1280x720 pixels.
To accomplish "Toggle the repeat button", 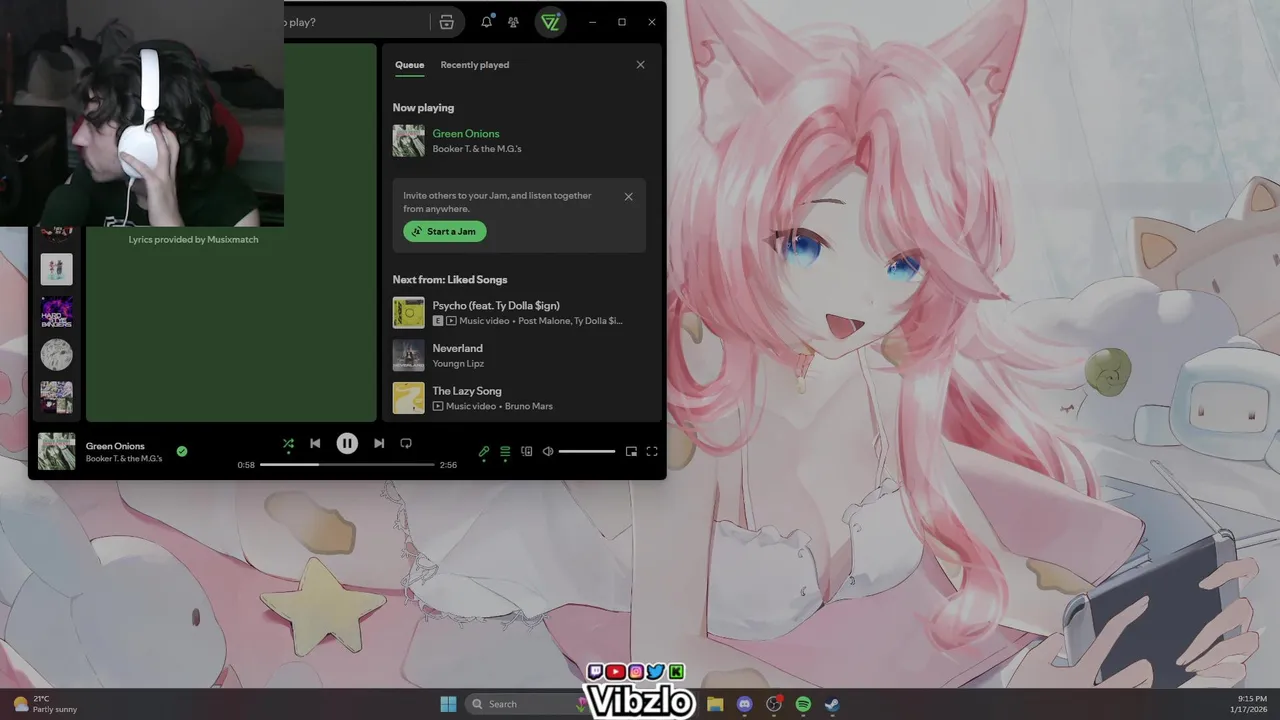I will (x=406, y=443).
